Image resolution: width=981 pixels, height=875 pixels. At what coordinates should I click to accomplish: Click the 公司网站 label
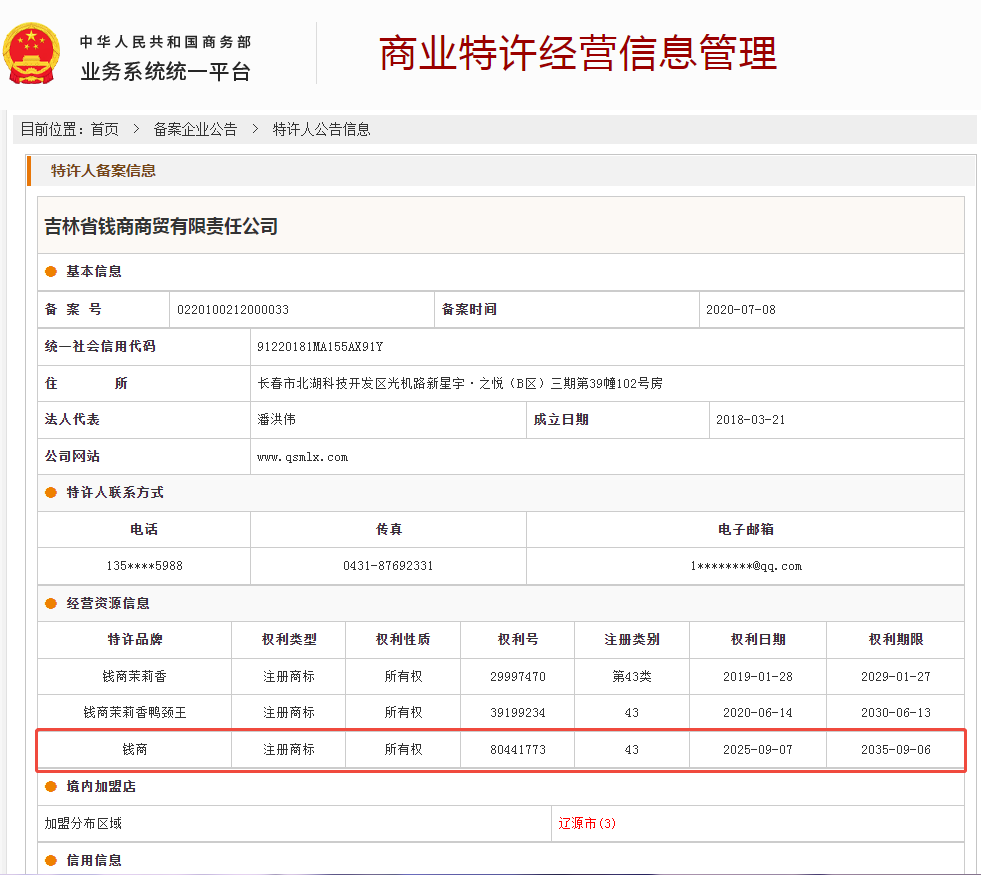pyautogui.click(x=72, y=456)
